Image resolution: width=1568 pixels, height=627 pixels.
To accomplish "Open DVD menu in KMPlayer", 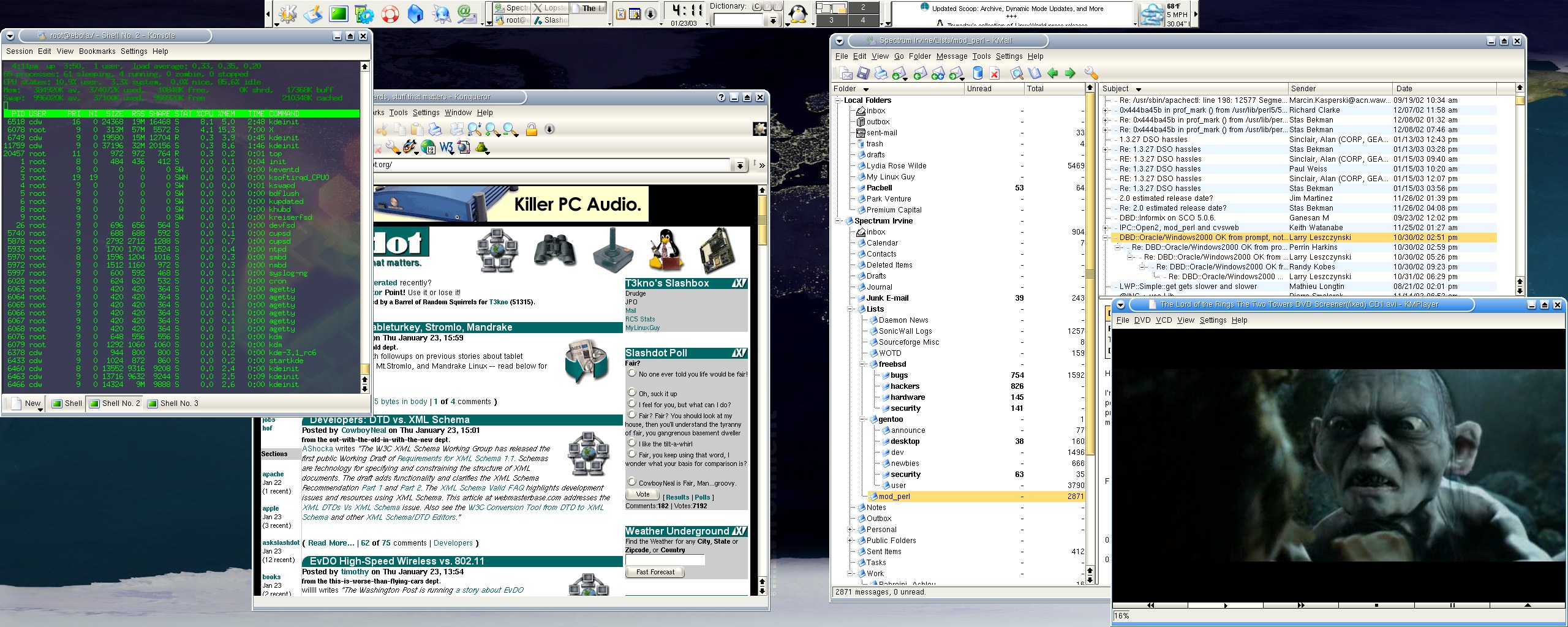I will click(1142, 320).
